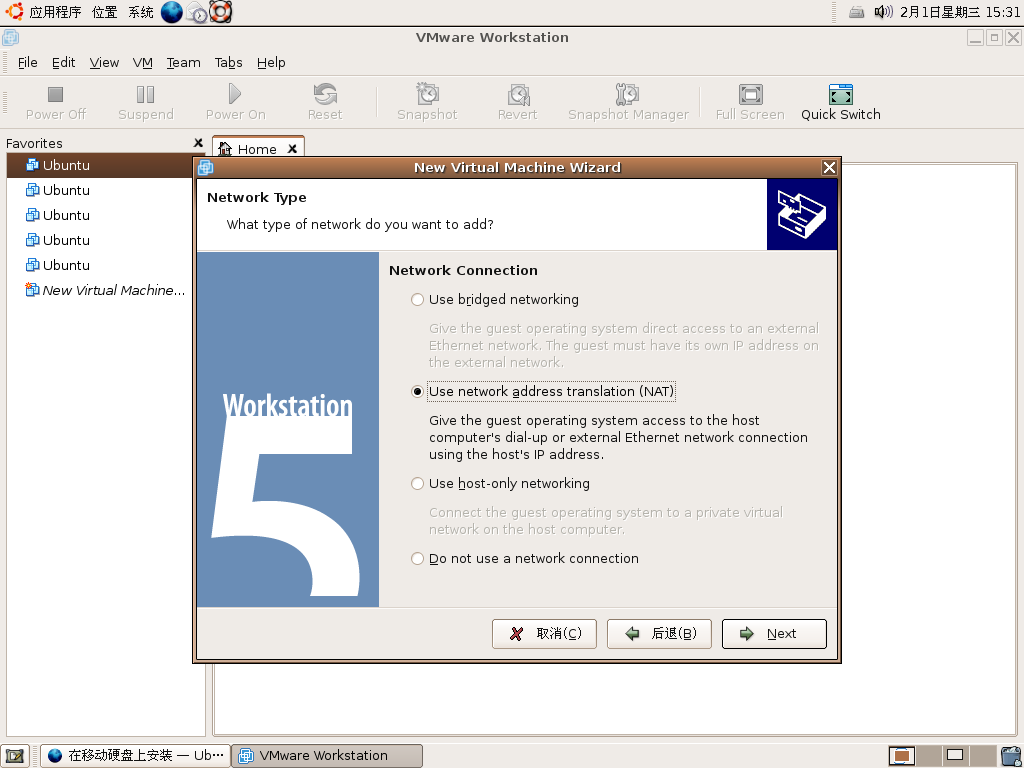Select Use network address translation (NAT)

pos(542,392)
